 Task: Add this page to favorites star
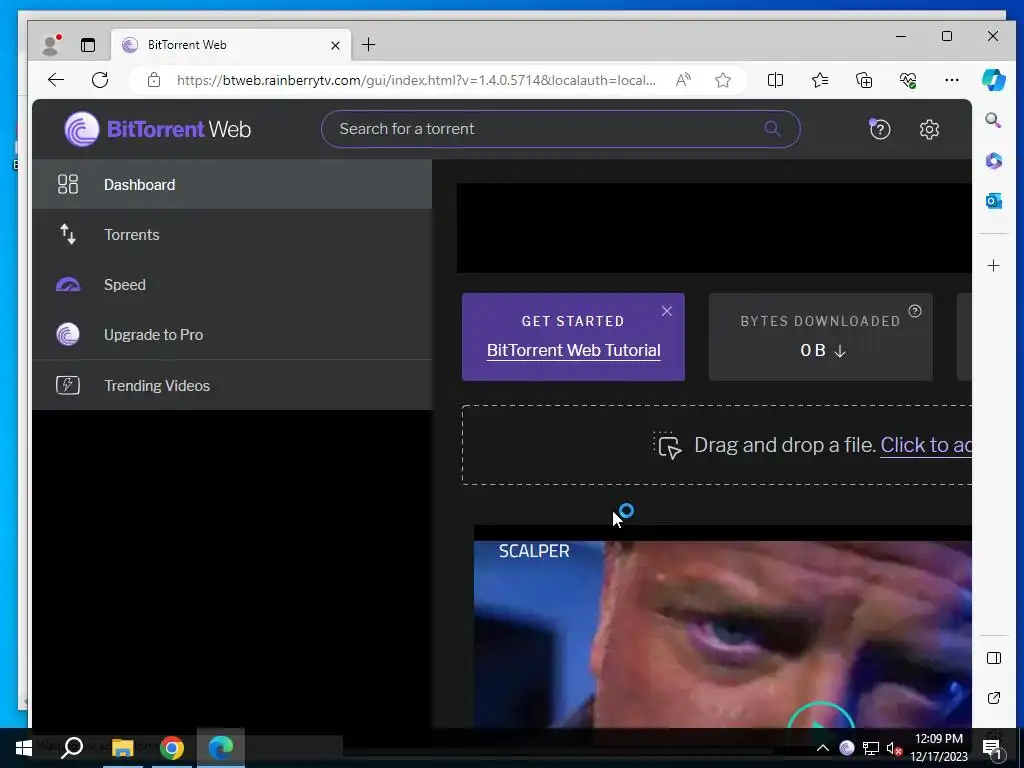[722, 80]
